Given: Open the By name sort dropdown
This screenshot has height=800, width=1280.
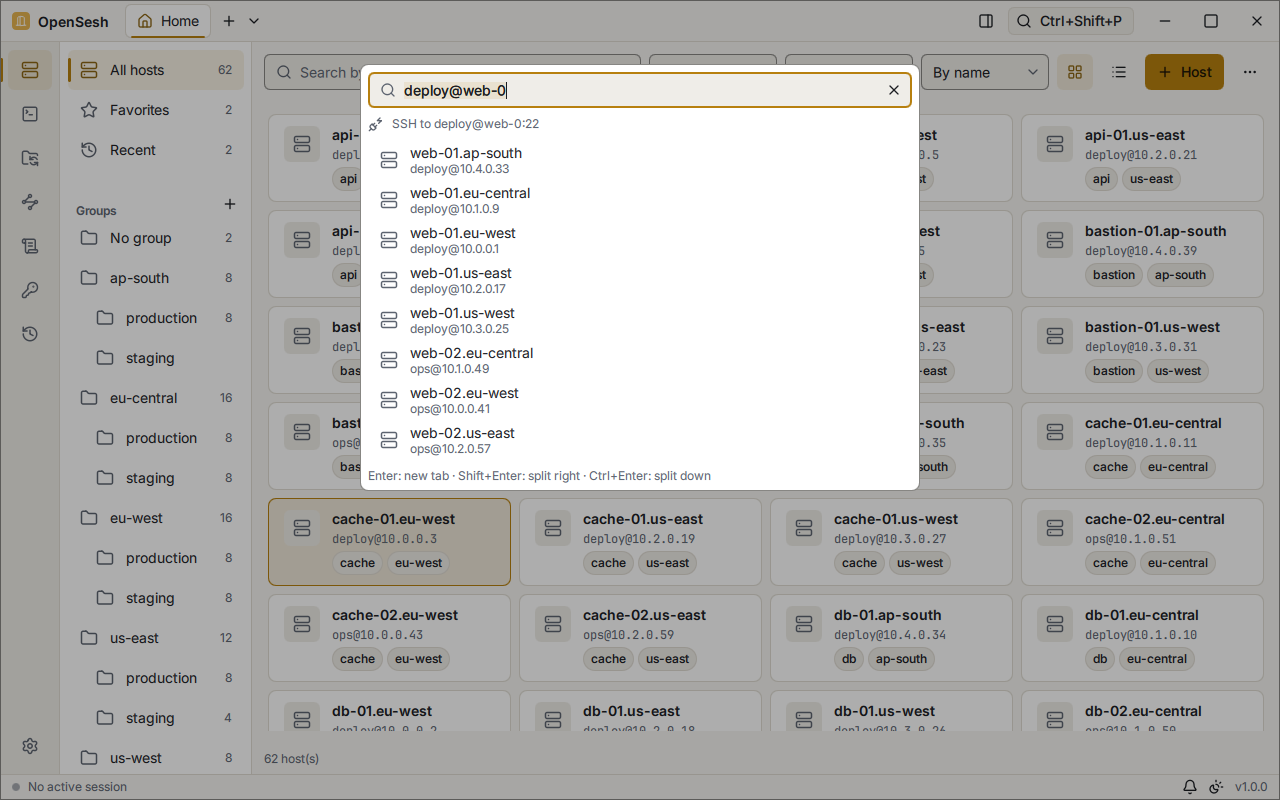Looking at the screenshot, I should [985, 72].
